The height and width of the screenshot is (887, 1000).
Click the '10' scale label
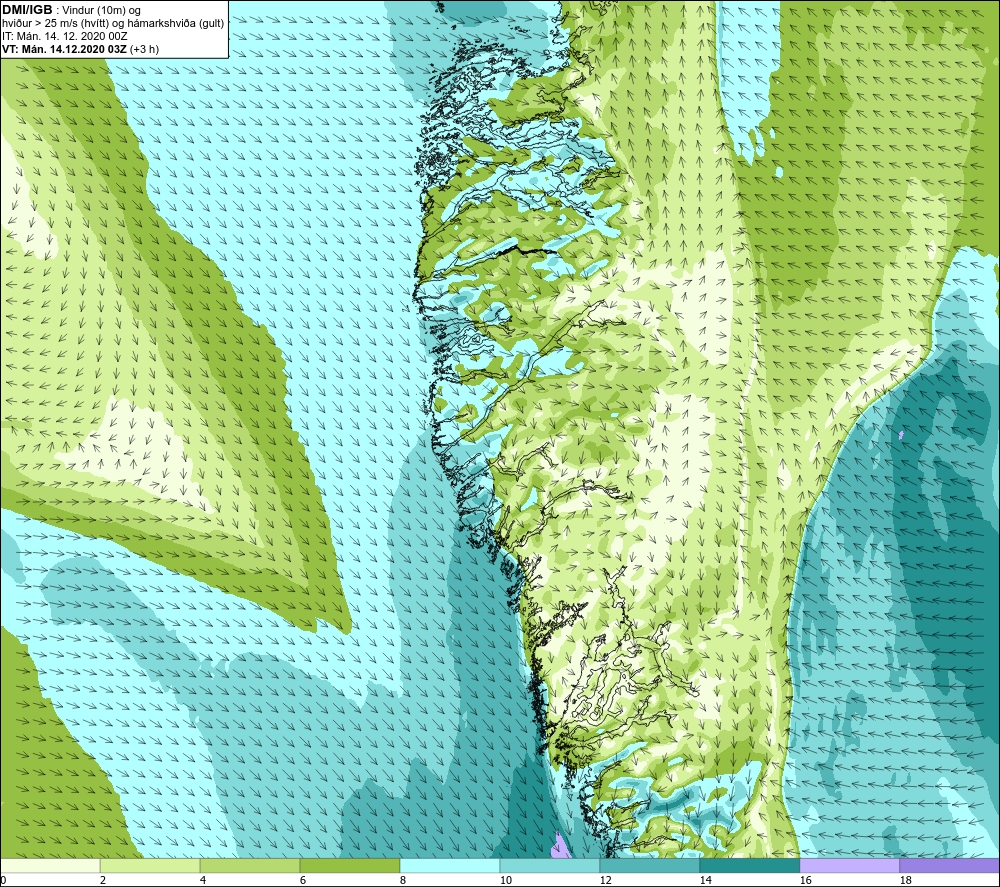(x=506, y=880)
